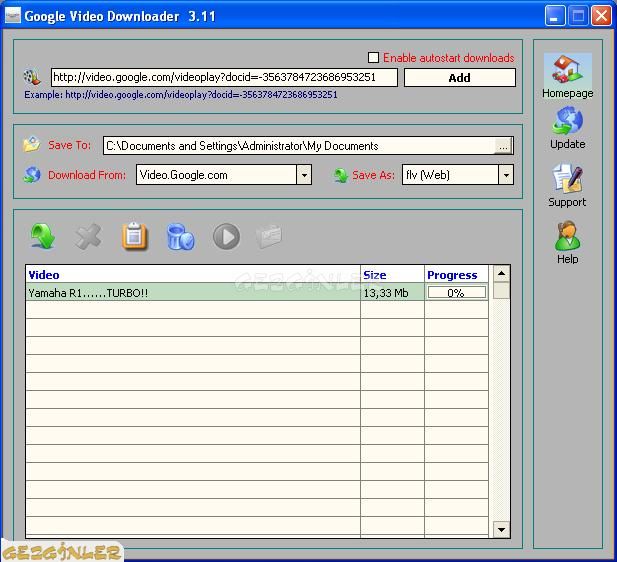The image size is (617, 562).
Task: Click the browse button for Save To path
Action: tap(503, 146)
